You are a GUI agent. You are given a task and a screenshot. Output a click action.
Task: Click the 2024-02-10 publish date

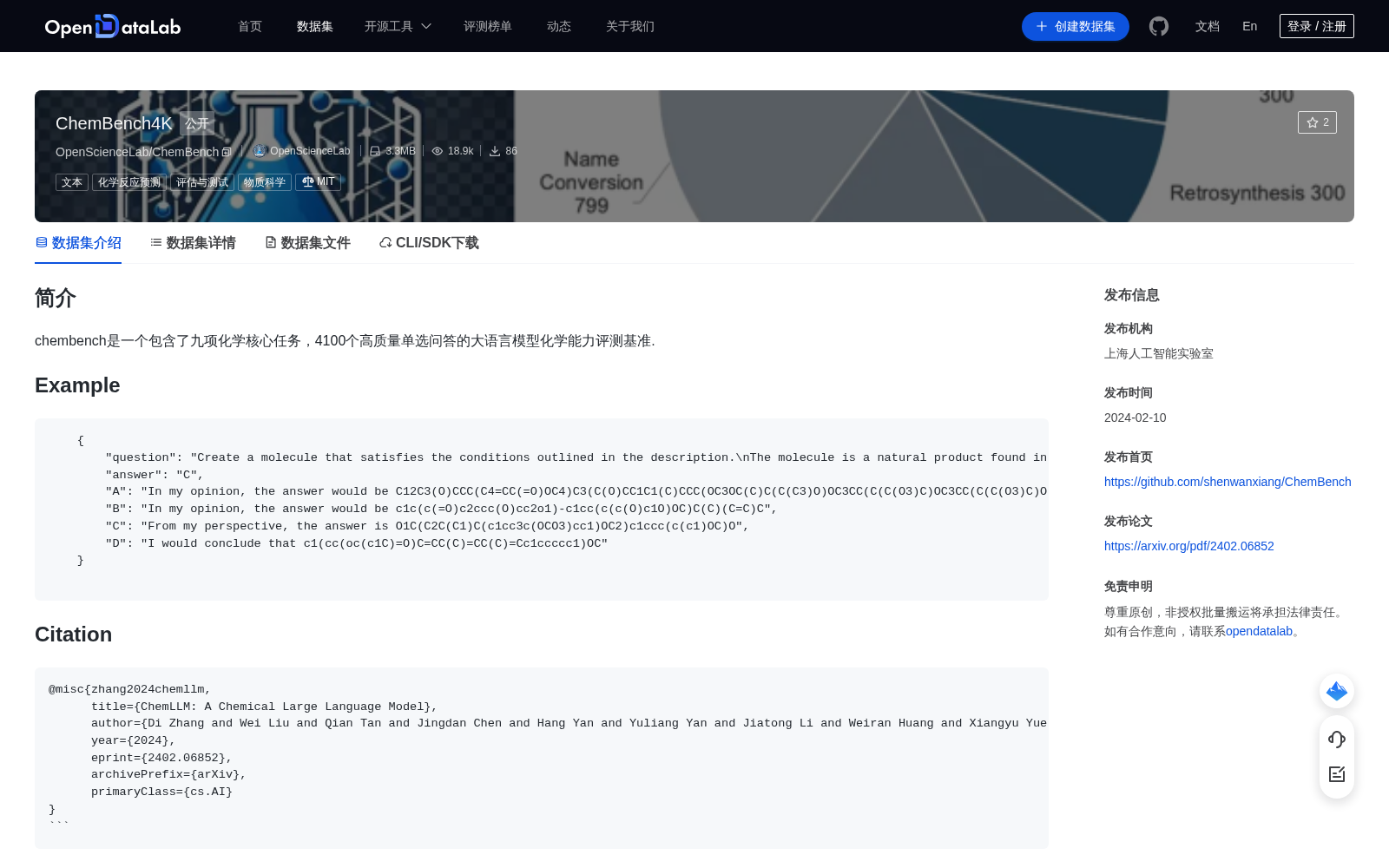point(1136,418)
